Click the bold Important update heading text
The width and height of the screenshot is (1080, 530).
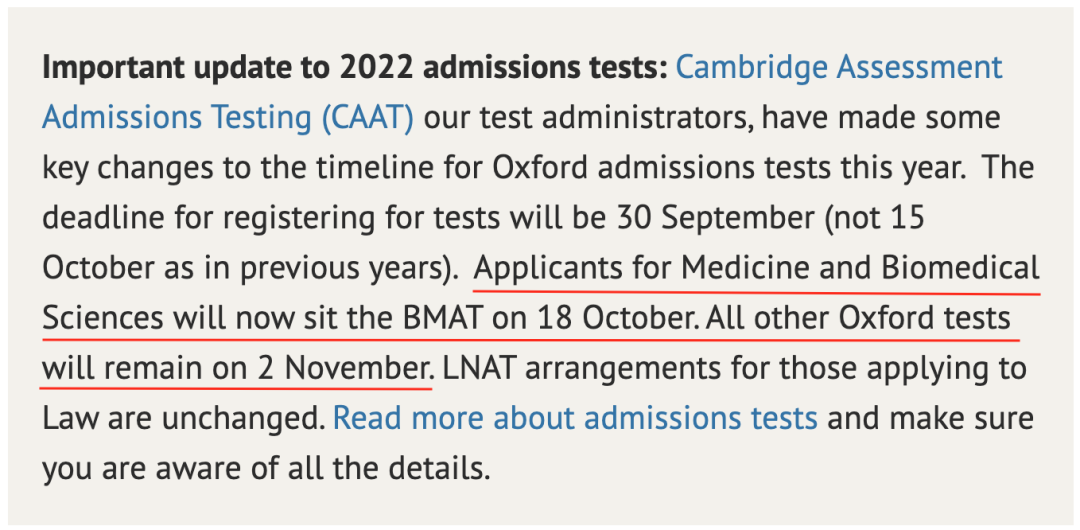tap(355, 68)
